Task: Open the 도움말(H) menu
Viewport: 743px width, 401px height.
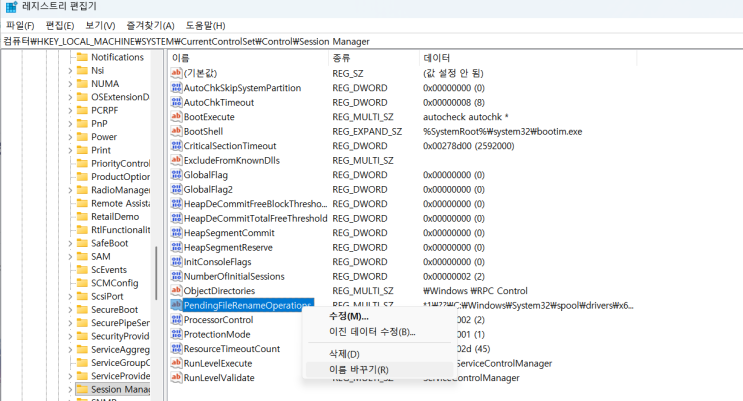Action: [x=205, y=26]
